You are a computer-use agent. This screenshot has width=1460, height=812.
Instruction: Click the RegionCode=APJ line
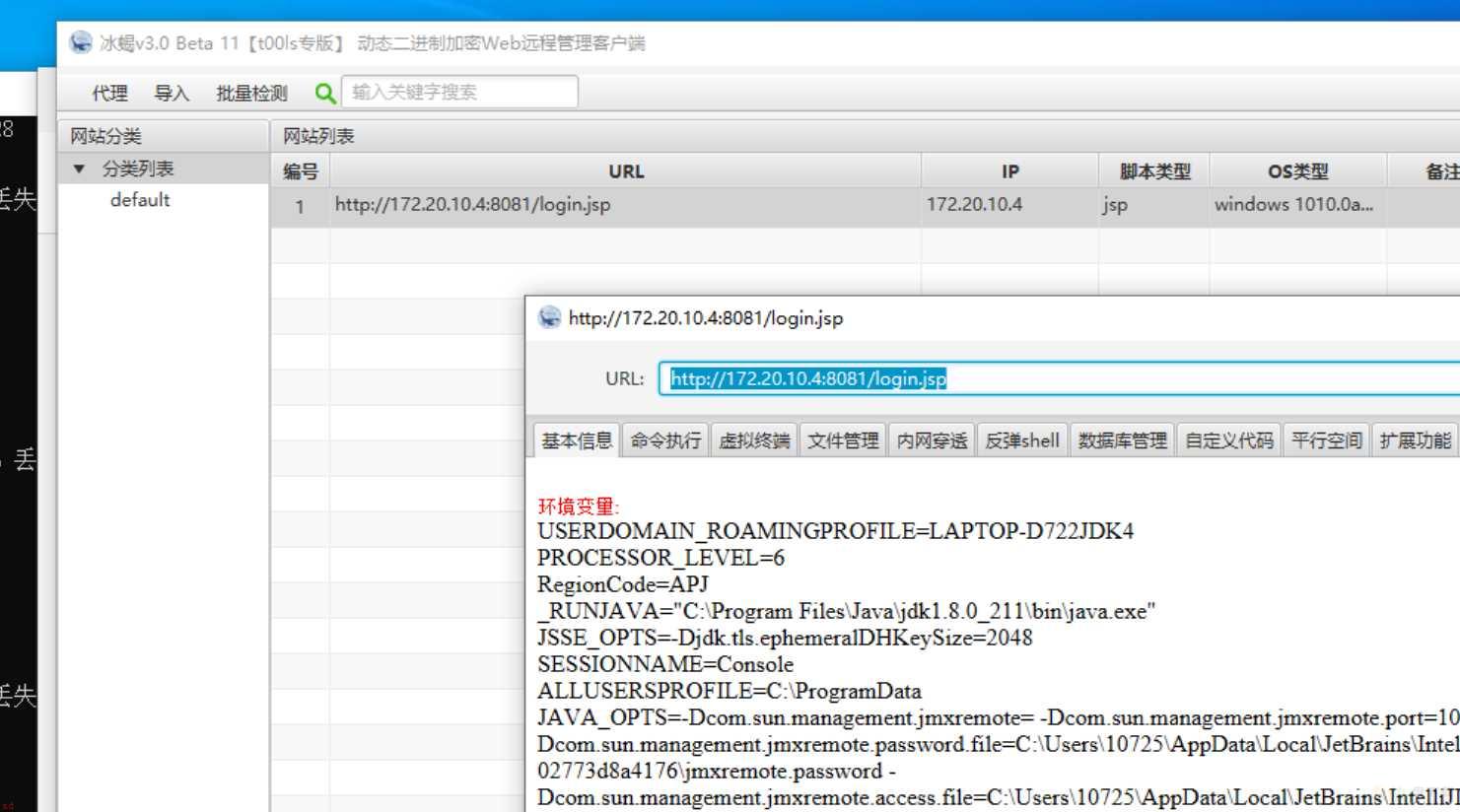622,585
